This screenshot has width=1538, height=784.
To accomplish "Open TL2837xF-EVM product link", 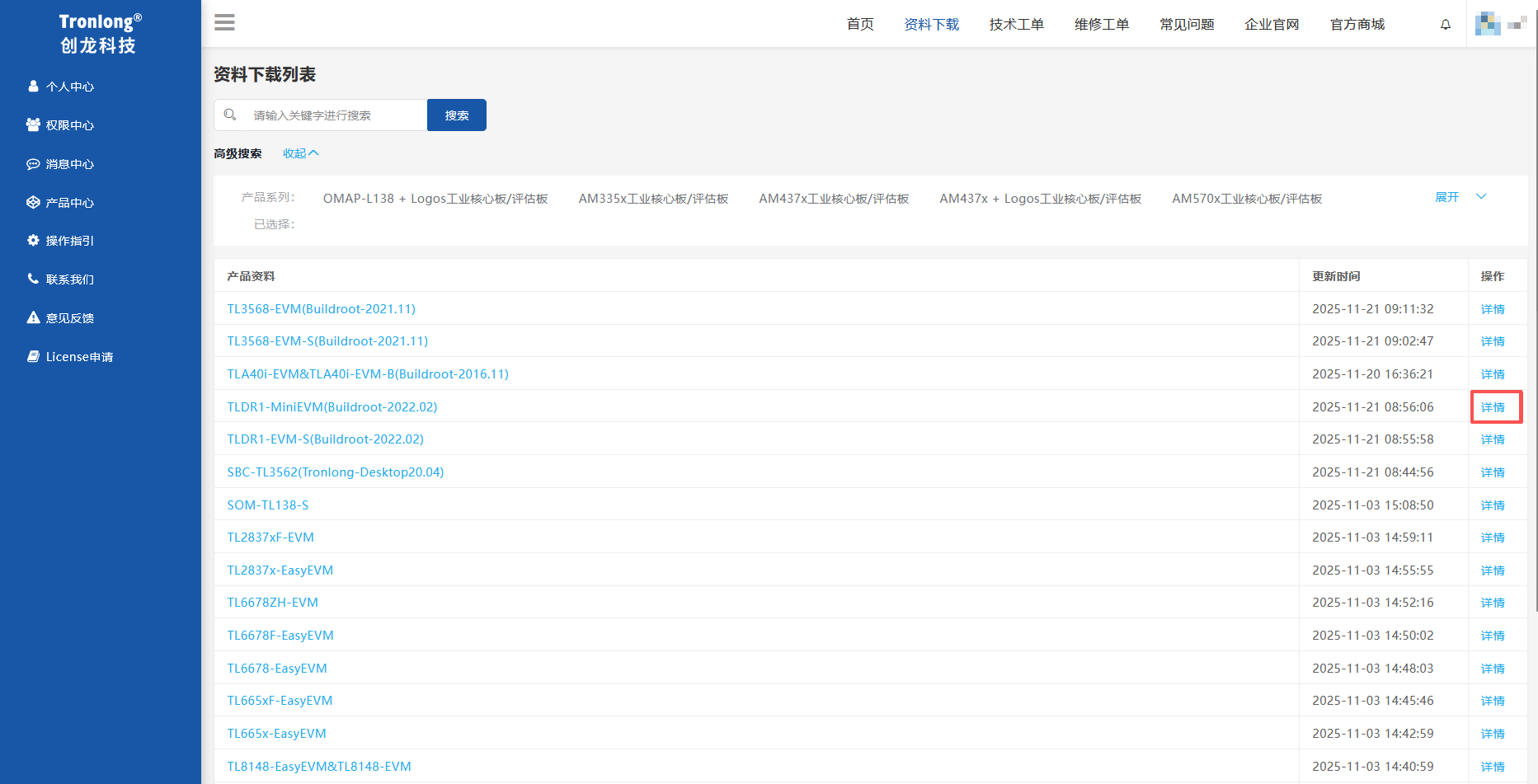I will (x=270, y=537).
